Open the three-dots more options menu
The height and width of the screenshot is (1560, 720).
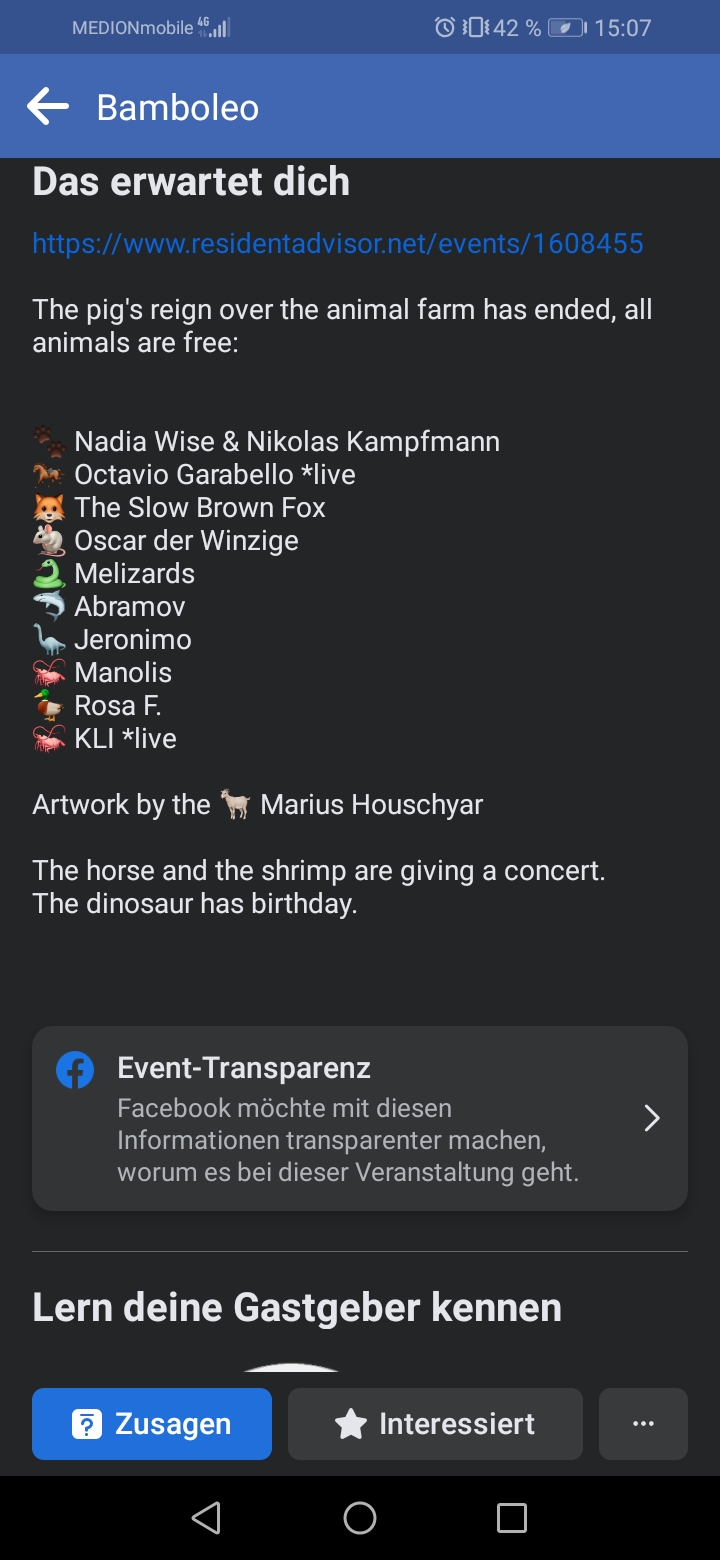(643, 1424)
